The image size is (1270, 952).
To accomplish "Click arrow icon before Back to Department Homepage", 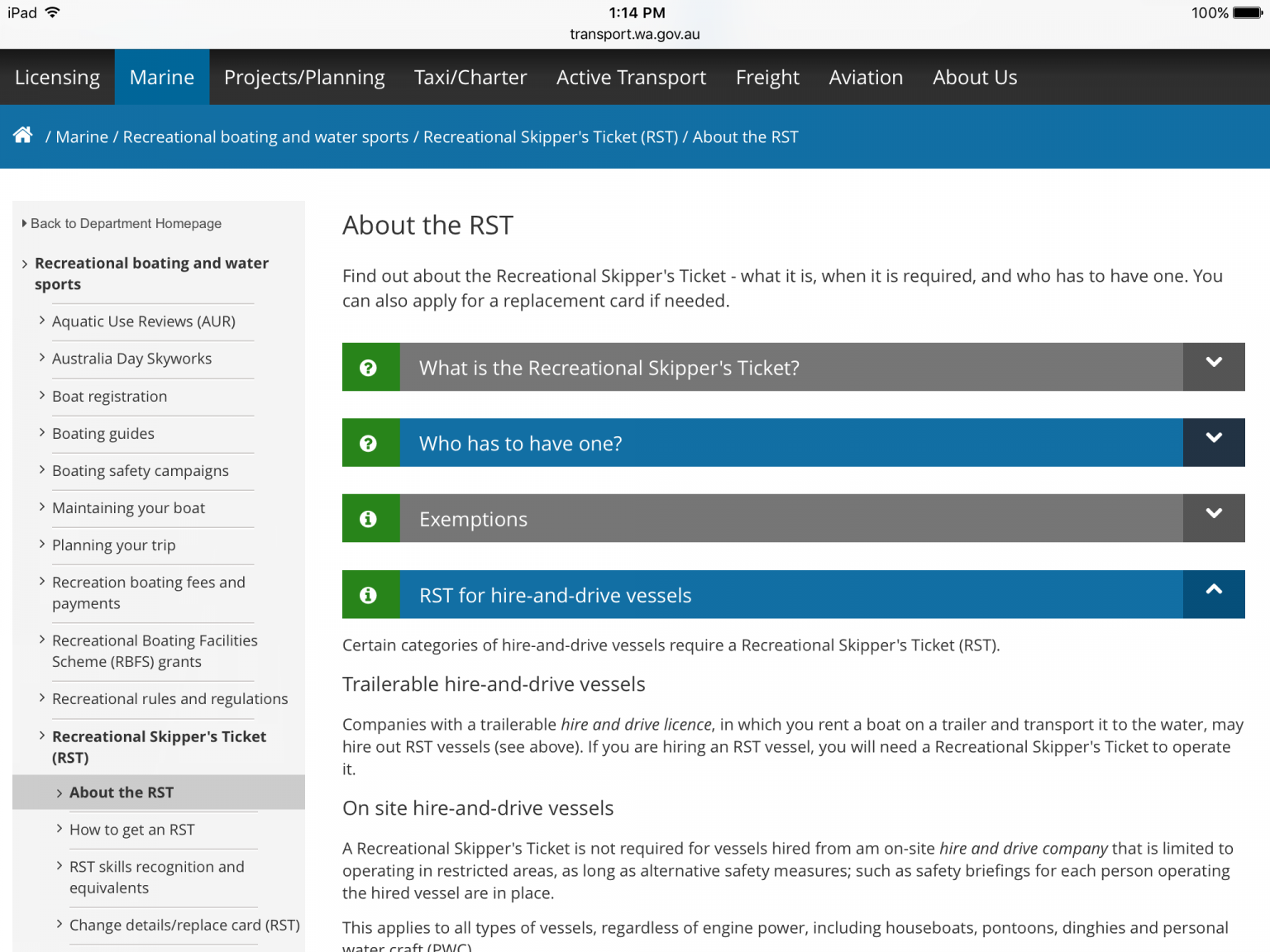I will (x=24, y=223).
